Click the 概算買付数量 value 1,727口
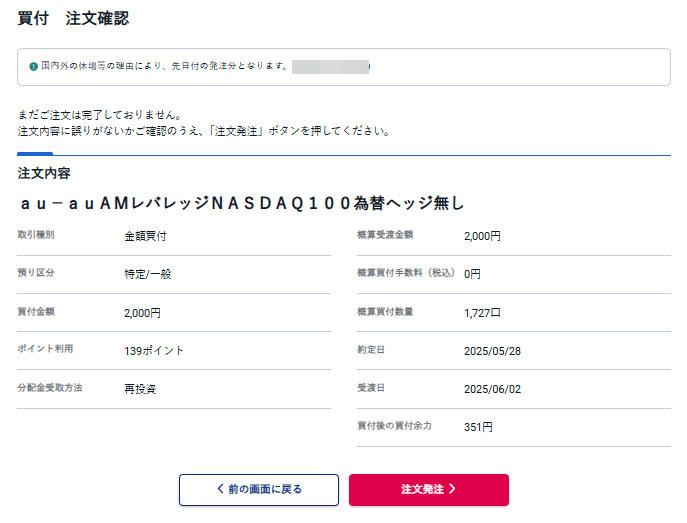 (482, 313)
